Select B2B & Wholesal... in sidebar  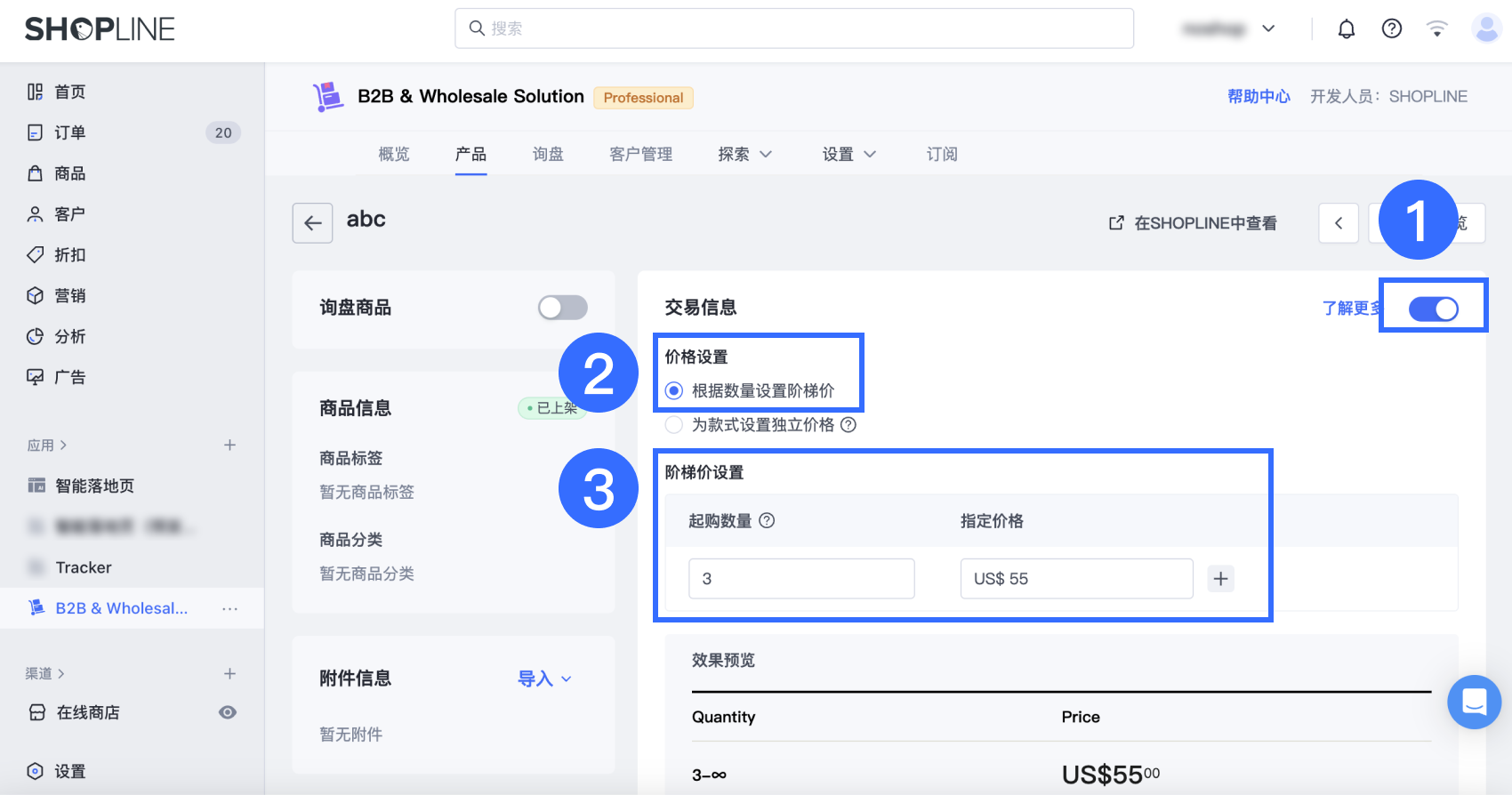click(x=121, y=608)
